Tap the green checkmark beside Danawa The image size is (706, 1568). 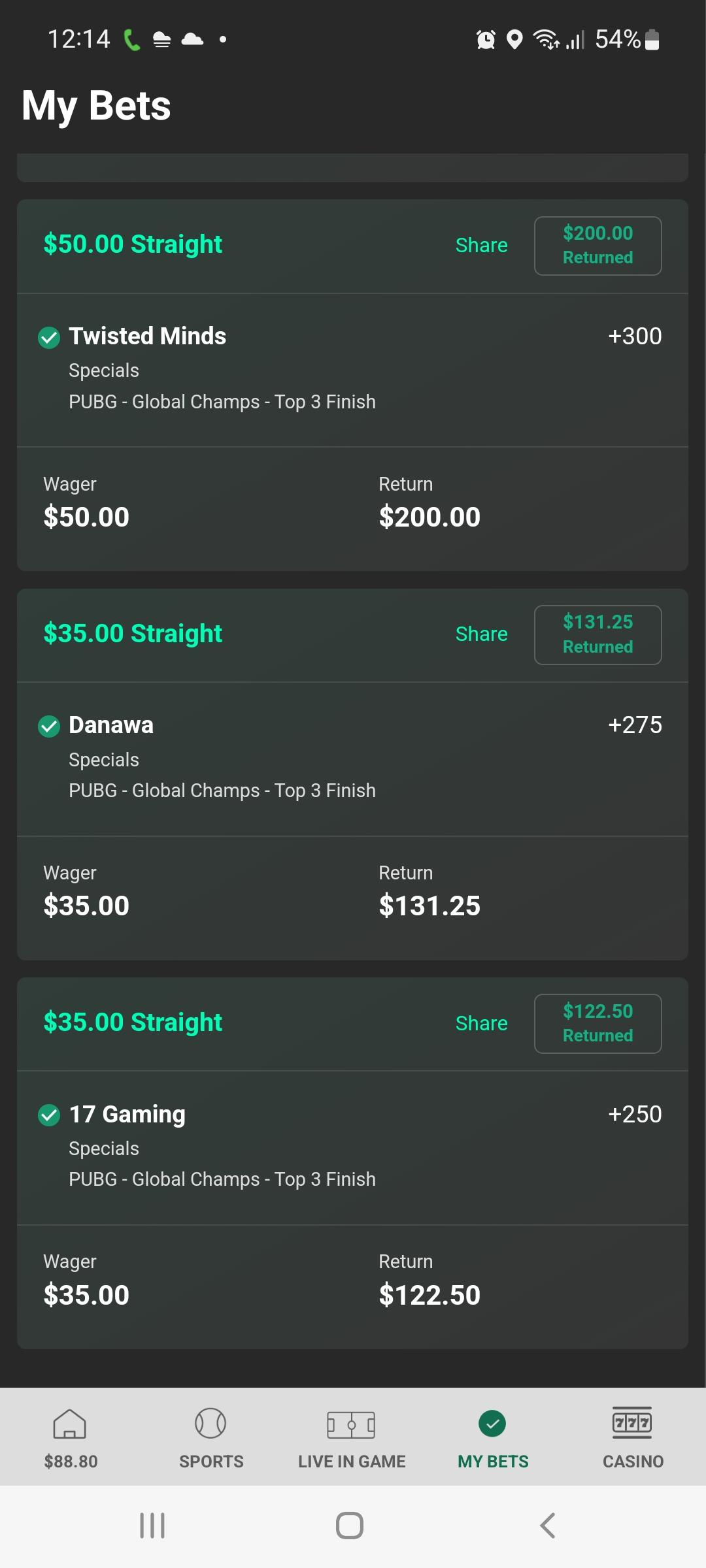(x=49, y=726)
